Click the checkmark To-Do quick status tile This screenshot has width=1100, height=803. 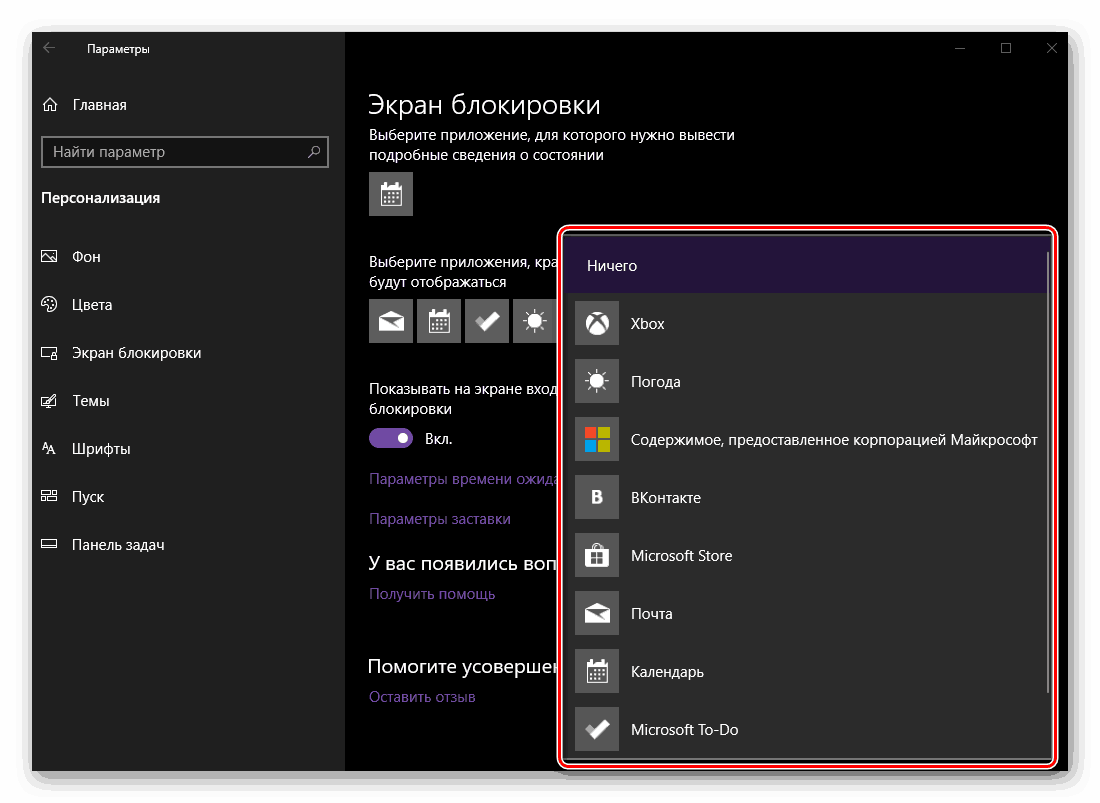(487, 321)
